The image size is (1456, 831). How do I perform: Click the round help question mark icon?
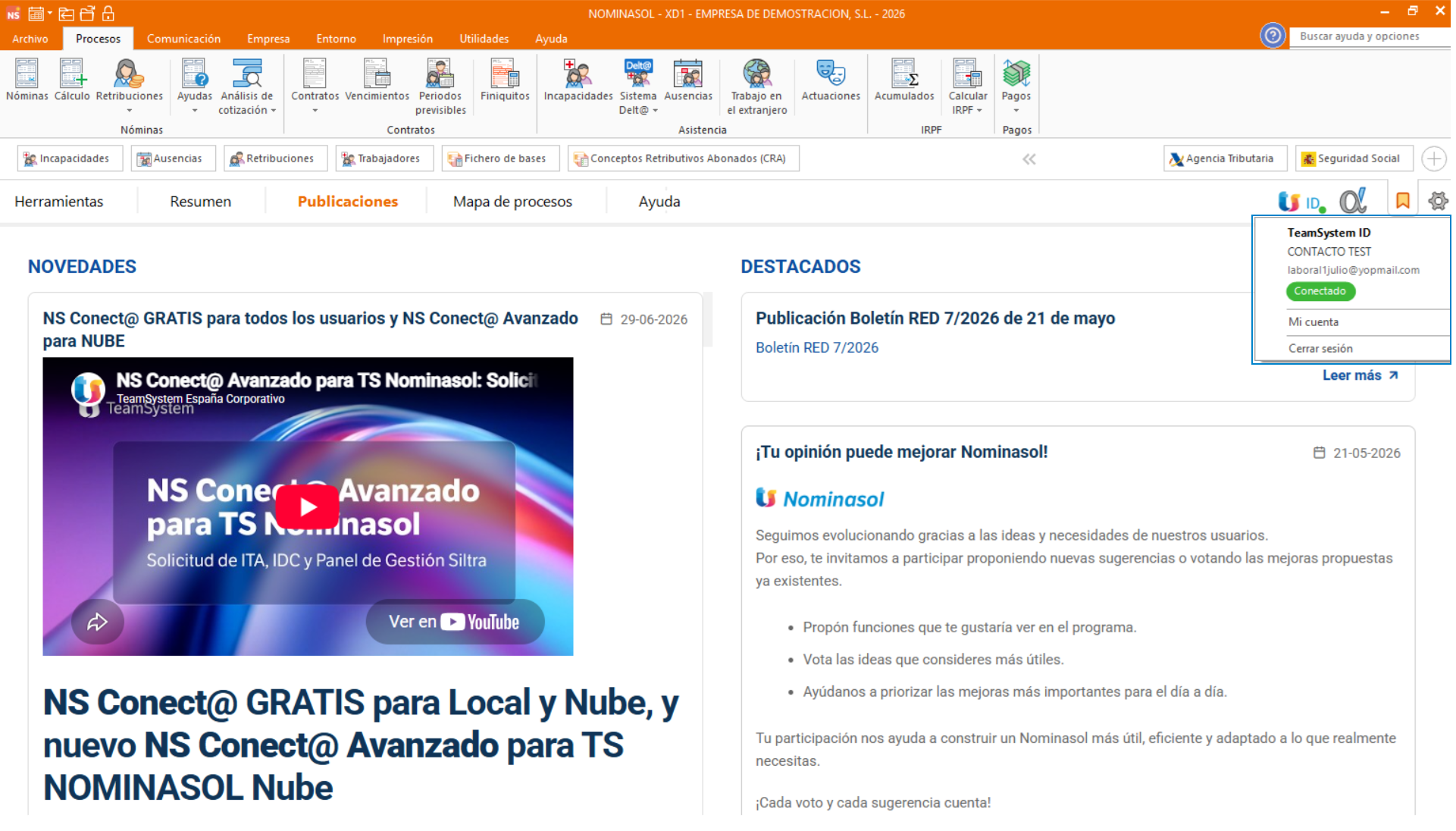tap(1273, 36)
